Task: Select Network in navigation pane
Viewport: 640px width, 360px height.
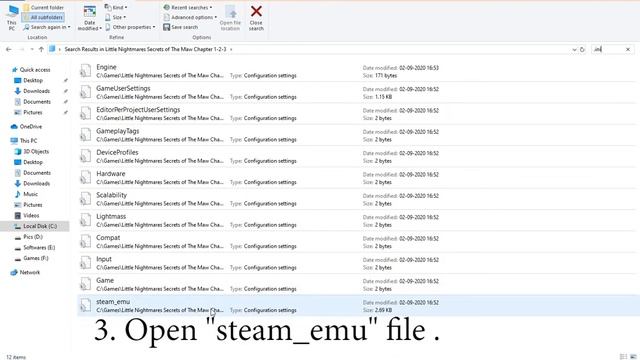Action: (x=26, y=272)
